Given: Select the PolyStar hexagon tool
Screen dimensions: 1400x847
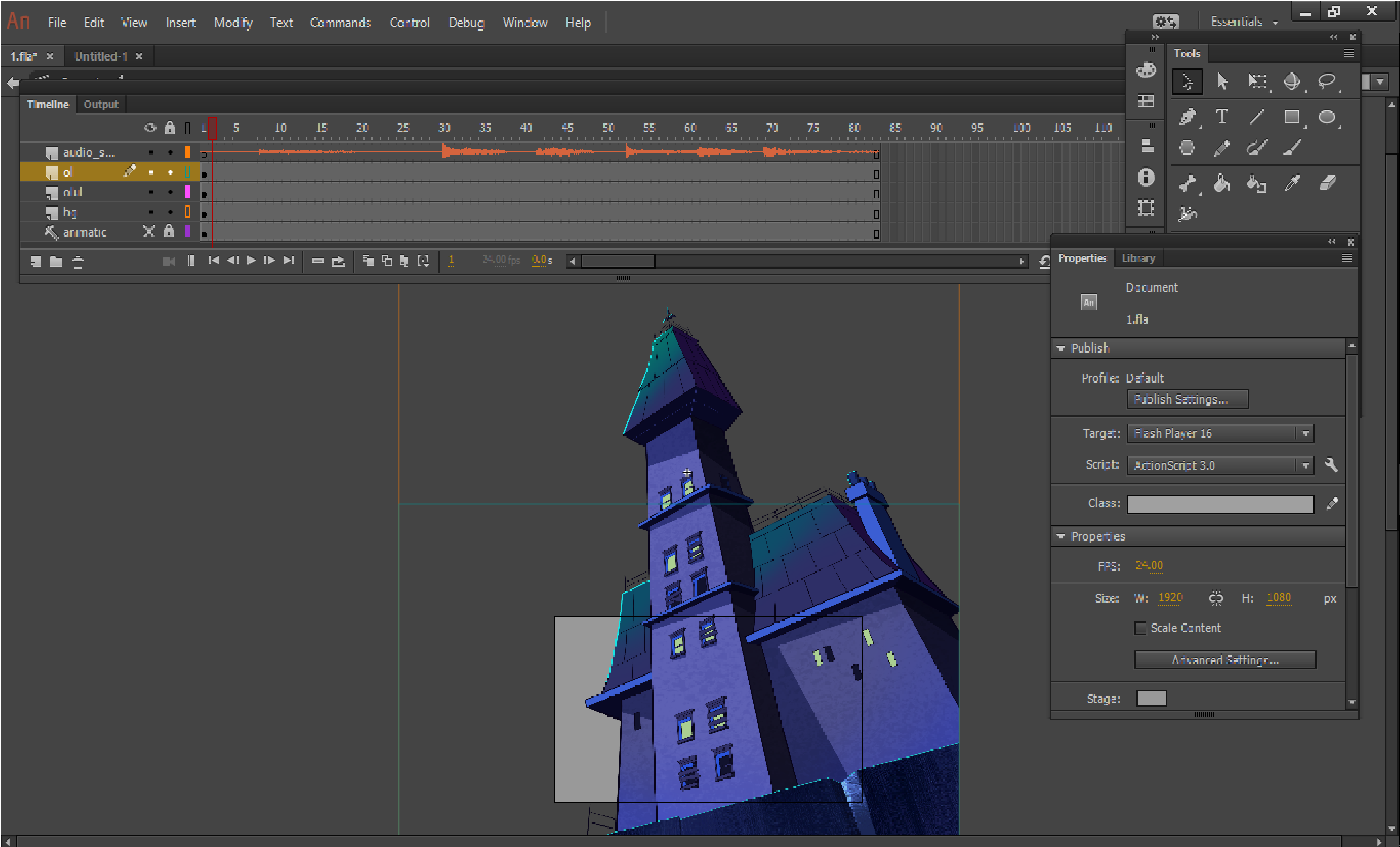Looking at the screenshot, I should coord(1187,147).
